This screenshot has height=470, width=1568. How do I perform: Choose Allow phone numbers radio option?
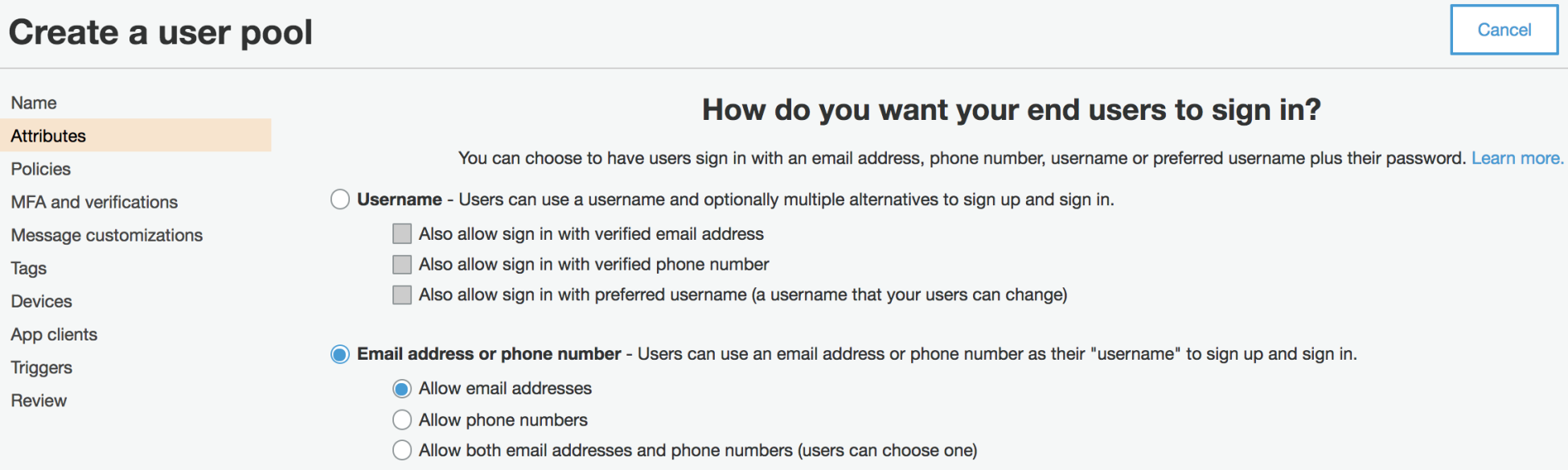tap(402, 420)
